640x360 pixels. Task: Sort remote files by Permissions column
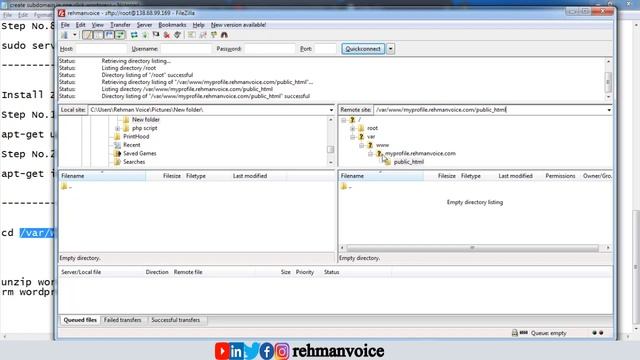560,176
